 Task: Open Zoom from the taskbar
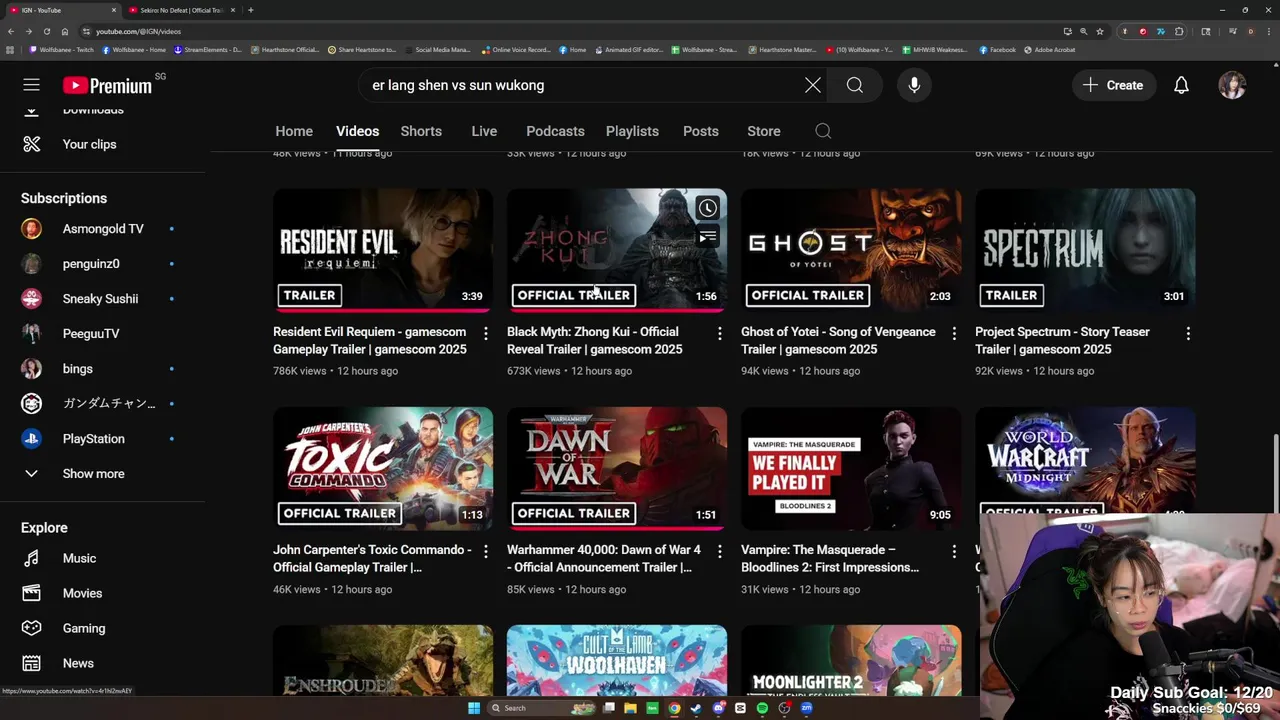point(806,708)
